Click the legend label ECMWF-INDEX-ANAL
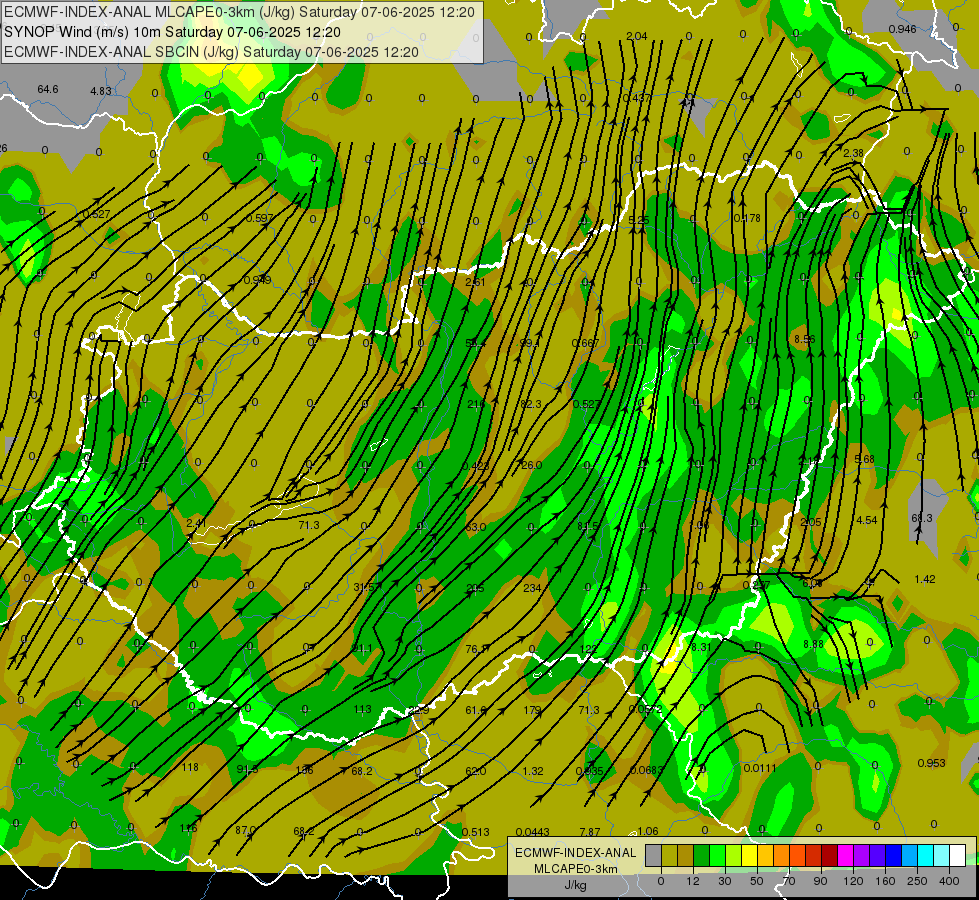 pos(575,853)
